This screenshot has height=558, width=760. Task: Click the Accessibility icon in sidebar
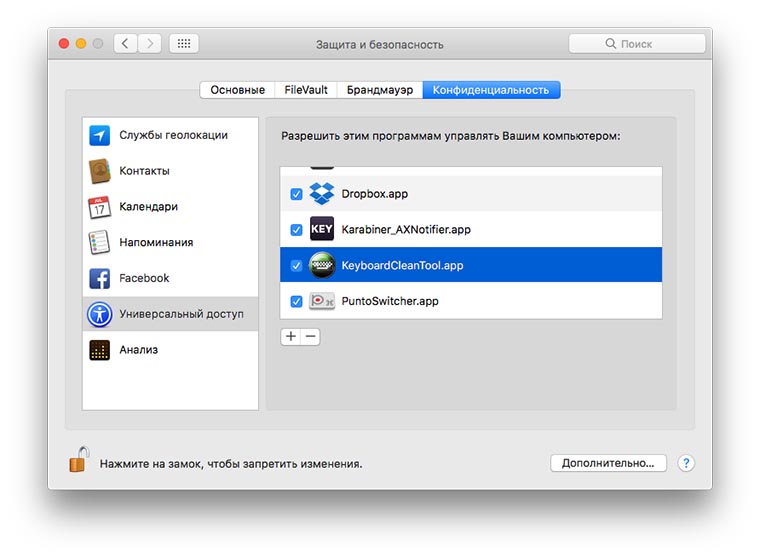point(99,314)
